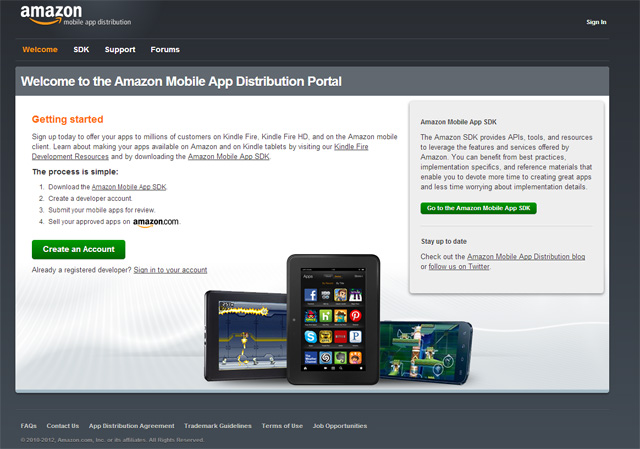Open the App Distribution Agreement footer link
Viewport: 640px width, 449px height.
131,426
